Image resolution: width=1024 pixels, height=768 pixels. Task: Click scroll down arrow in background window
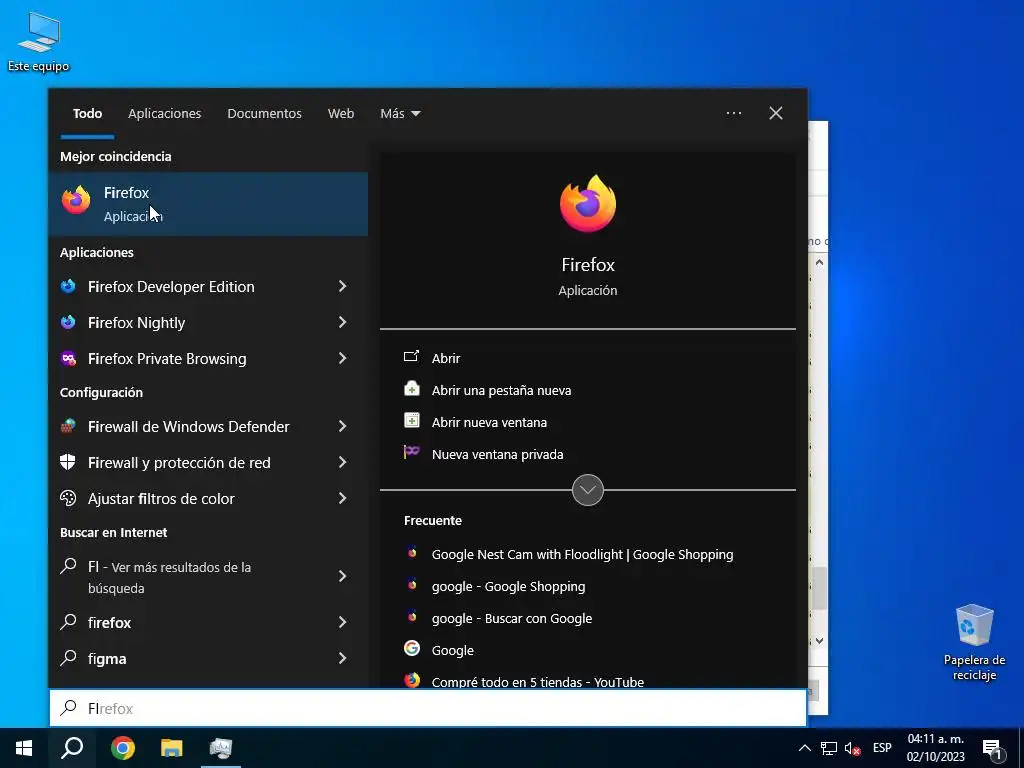point(820,641)
